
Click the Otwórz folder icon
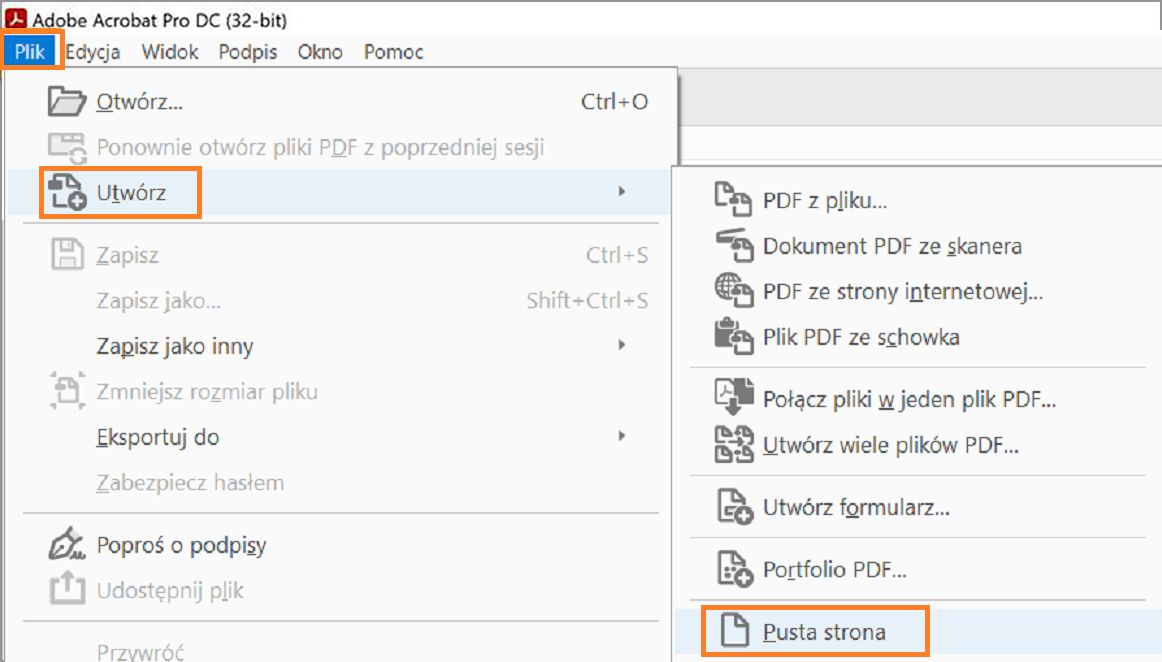62,100
